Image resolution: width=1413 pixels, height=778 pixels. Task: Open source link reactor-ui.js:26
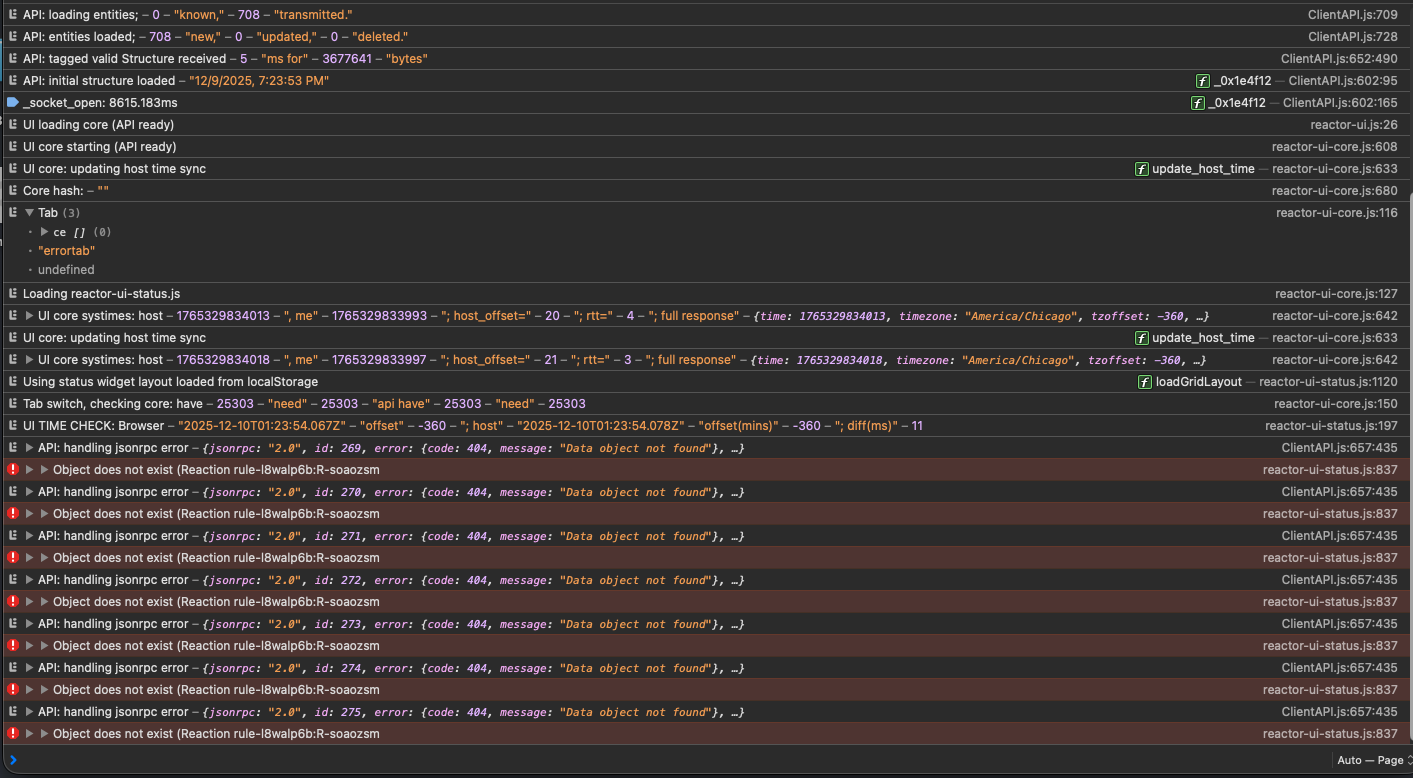pos(1353,125)
